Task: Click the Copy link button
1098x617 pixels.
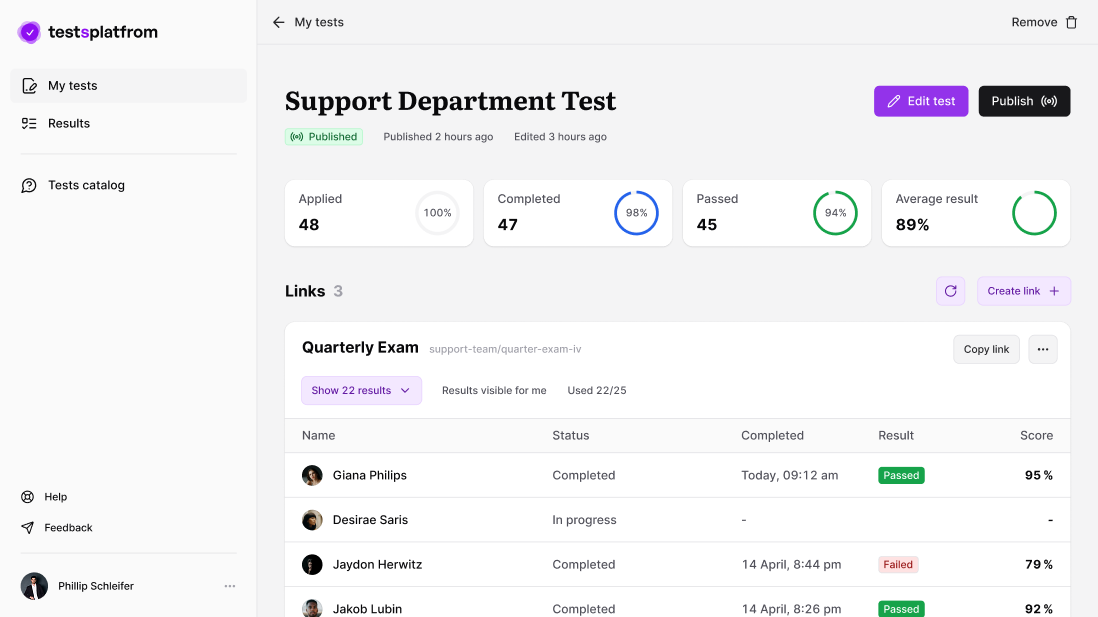Action: [x=986, y=349]
